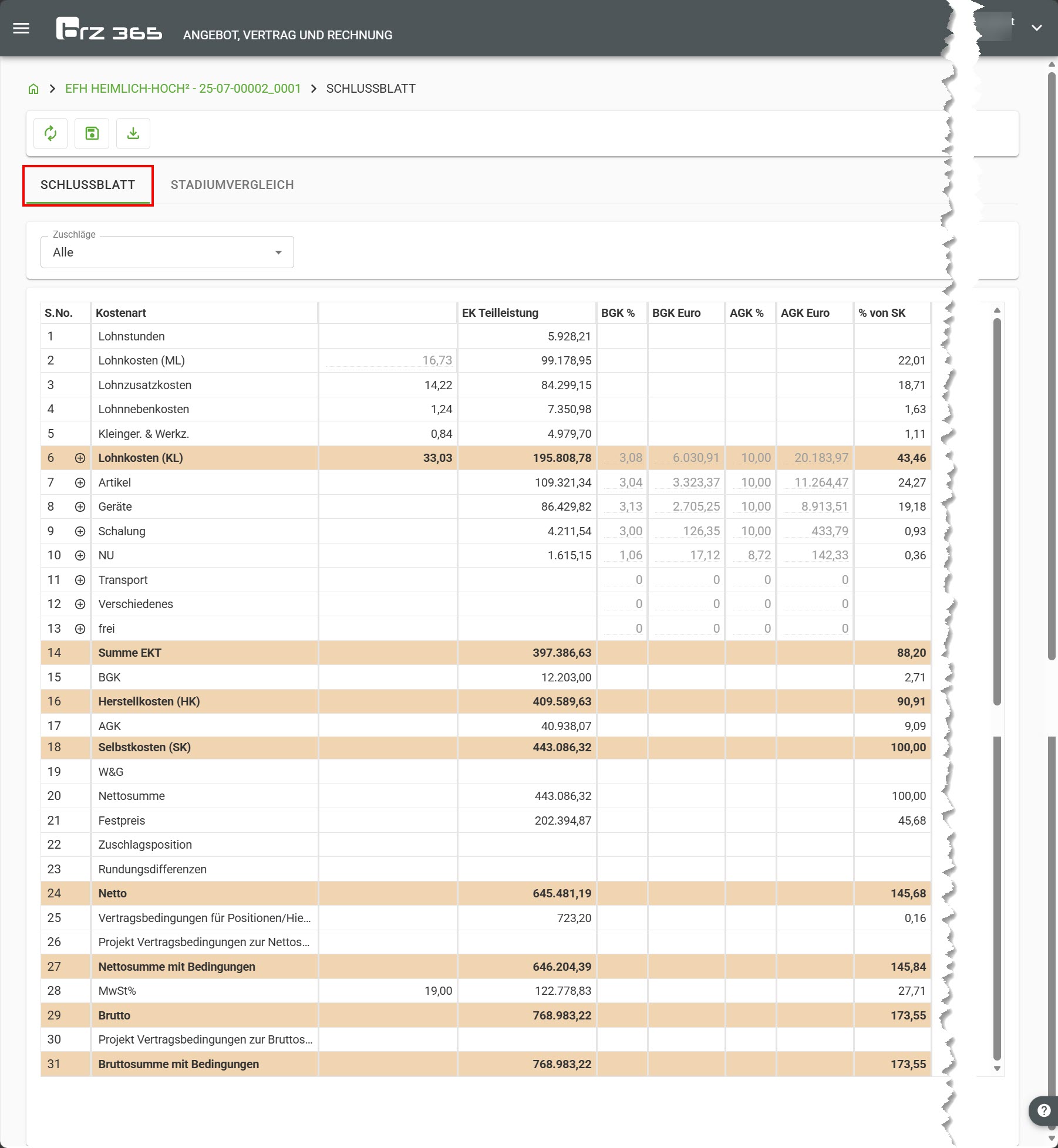Image resolution: width=1058 pixels, height=1148 pixels.
Task: Open the hamburger navigation menu
Action: tap(21, 28)
